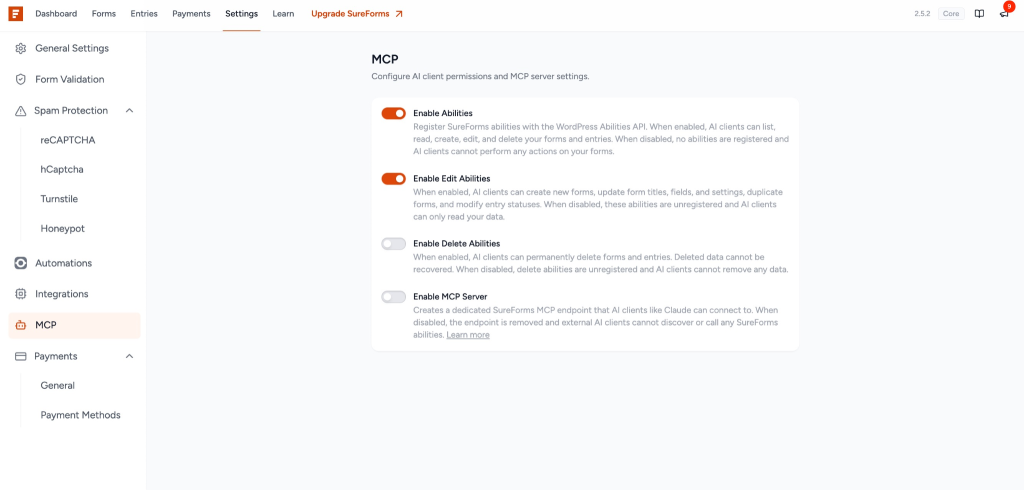The image size is (1024, 490).
Task: Follow the Upgrade SureForms link
Action: click(x=357, y=14)
